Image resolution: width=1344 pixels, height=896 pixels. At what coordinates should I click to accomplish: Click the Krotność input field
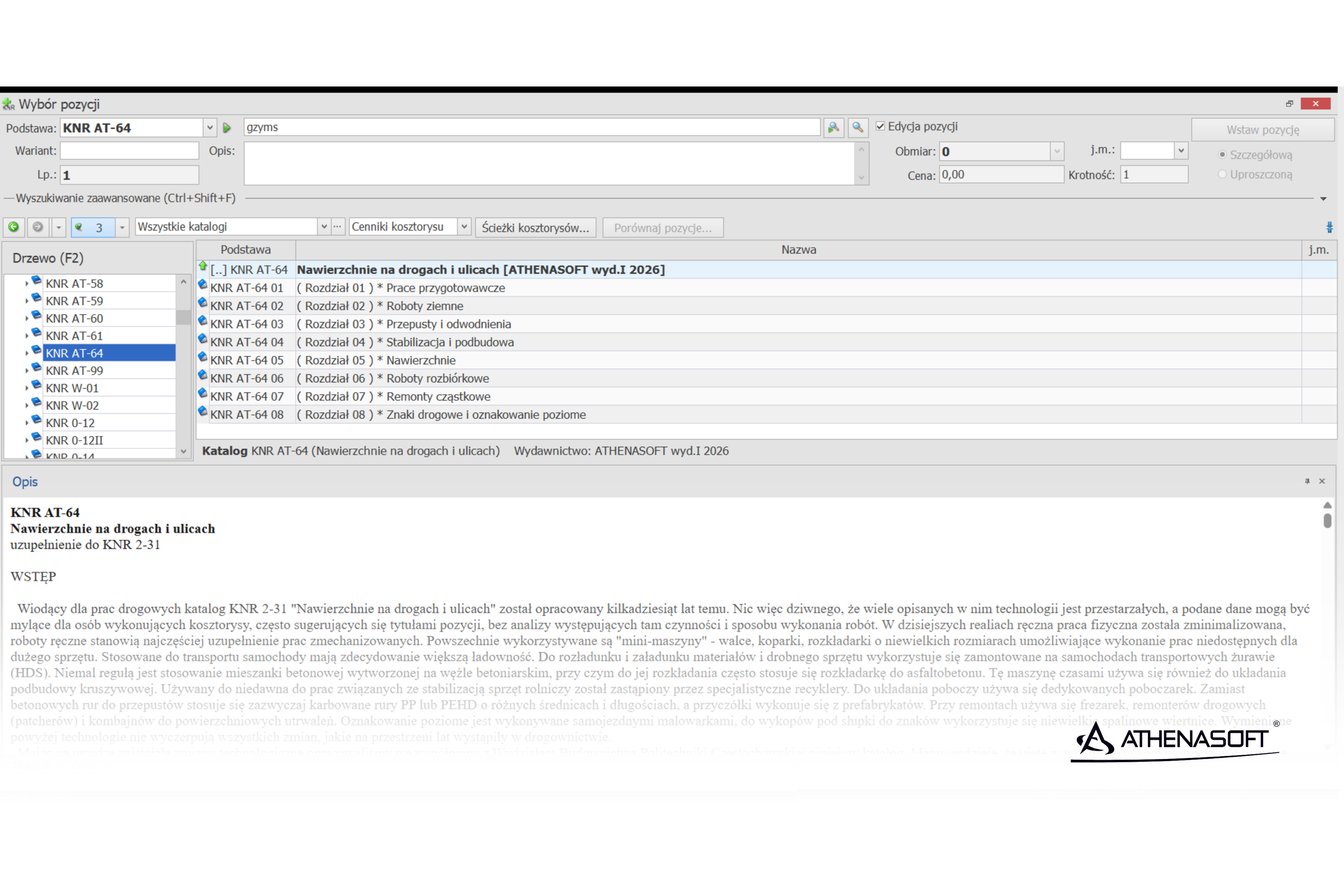click(x=1154, y=175)
